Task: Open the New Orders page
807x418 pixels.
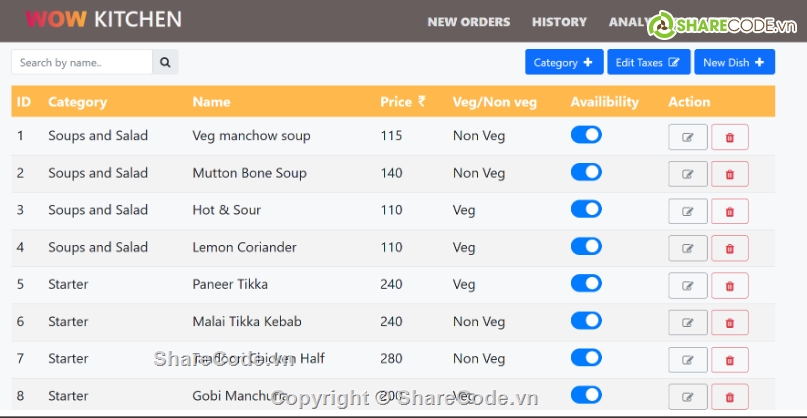Action: pos(468,21)
